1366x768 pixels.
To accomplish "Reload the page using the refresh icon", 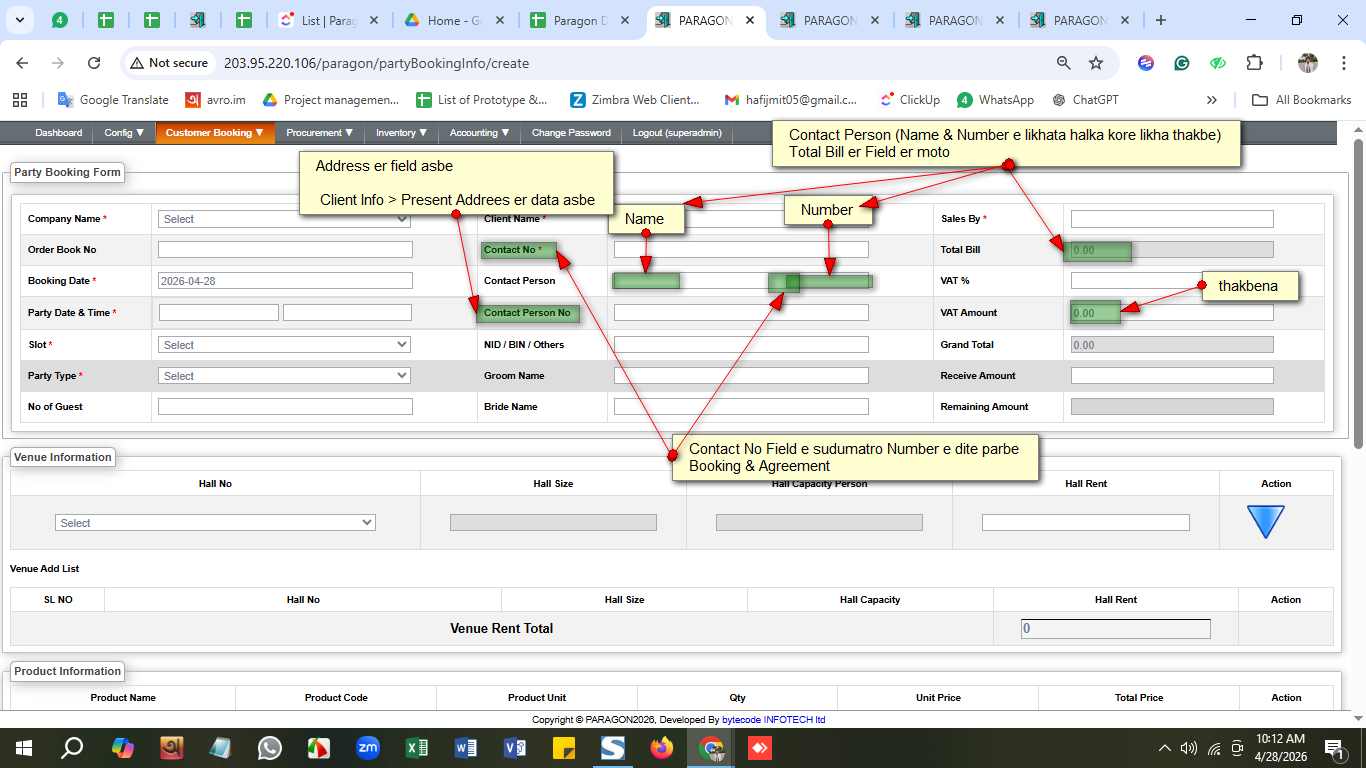I will click(x=94, y=63).
